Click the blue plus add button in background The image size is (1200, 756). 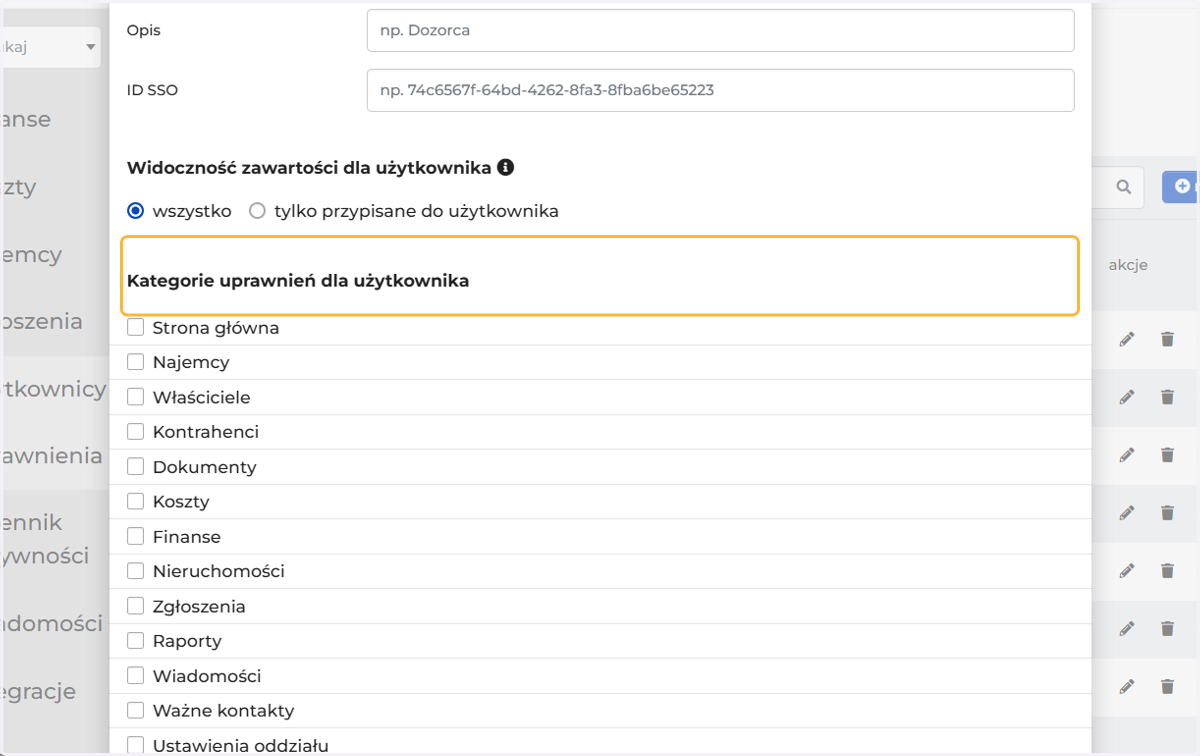pos(1181,187)
